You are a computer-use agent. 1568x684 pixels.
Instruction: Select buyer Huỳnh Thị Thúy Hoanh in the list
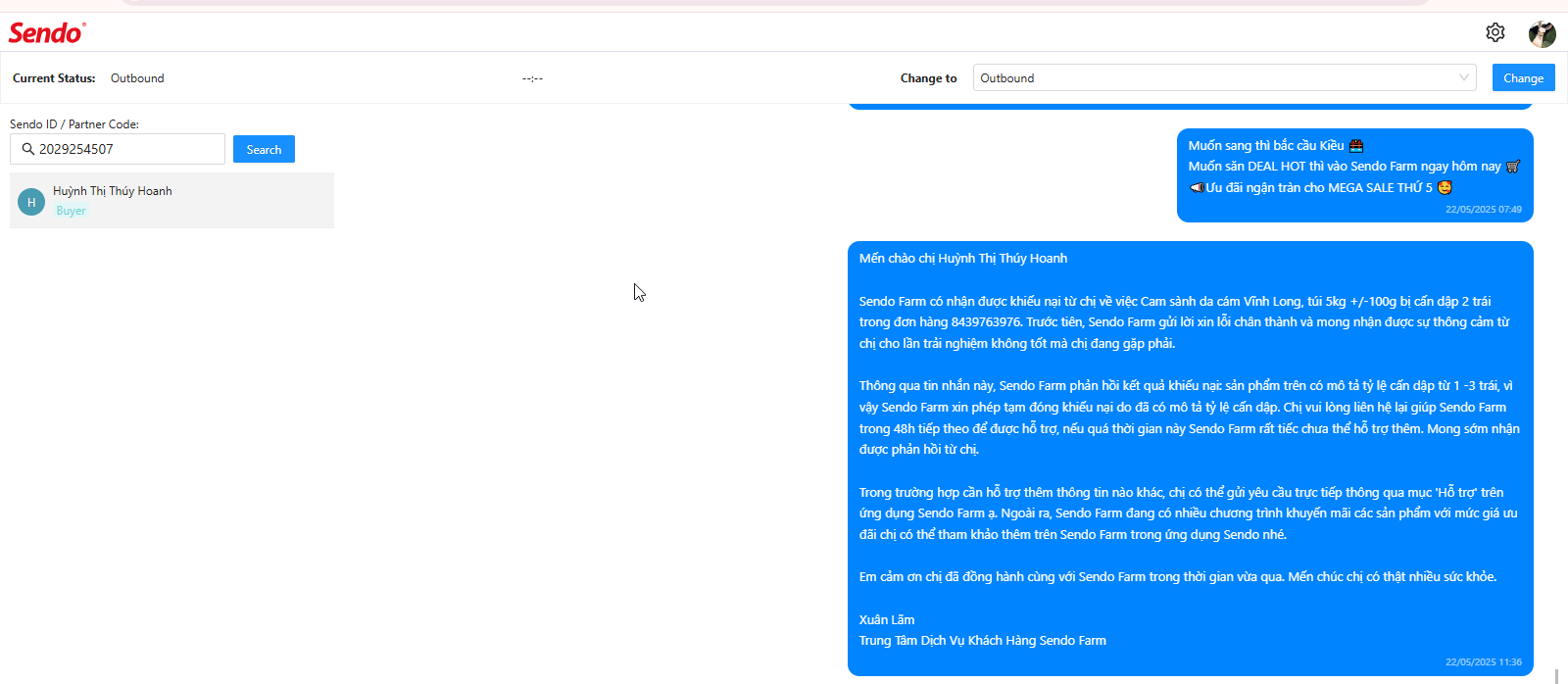171,201
